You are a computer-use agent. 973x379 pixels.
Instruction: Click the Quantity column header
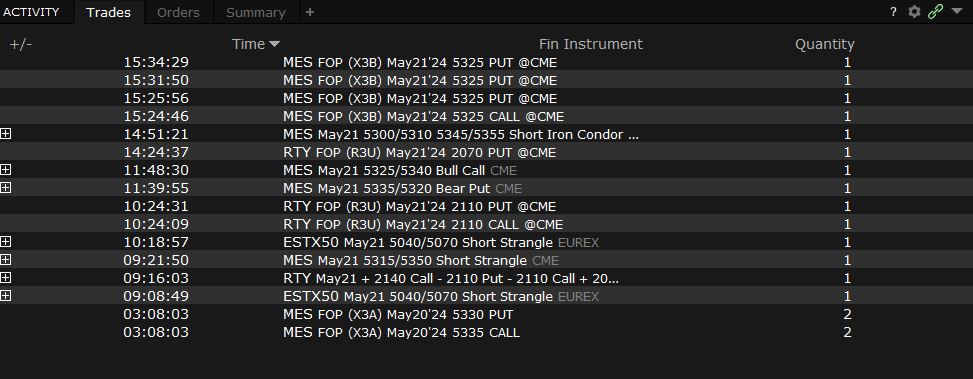[825, 44]
